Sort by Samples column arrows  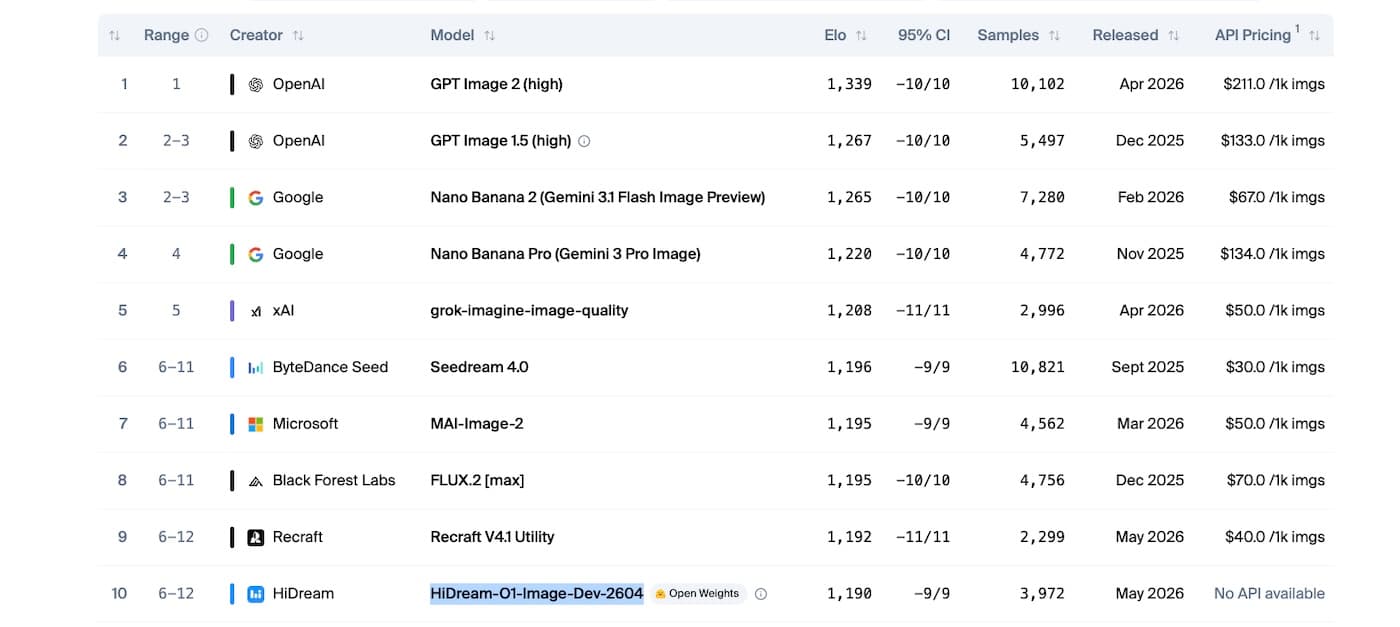(1054, 35)
